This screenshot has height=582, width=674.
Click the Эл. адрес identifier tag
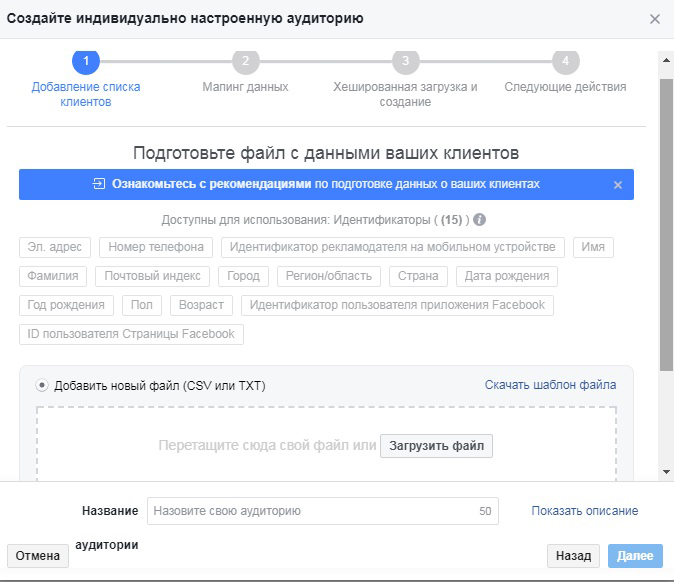point(55,247)
